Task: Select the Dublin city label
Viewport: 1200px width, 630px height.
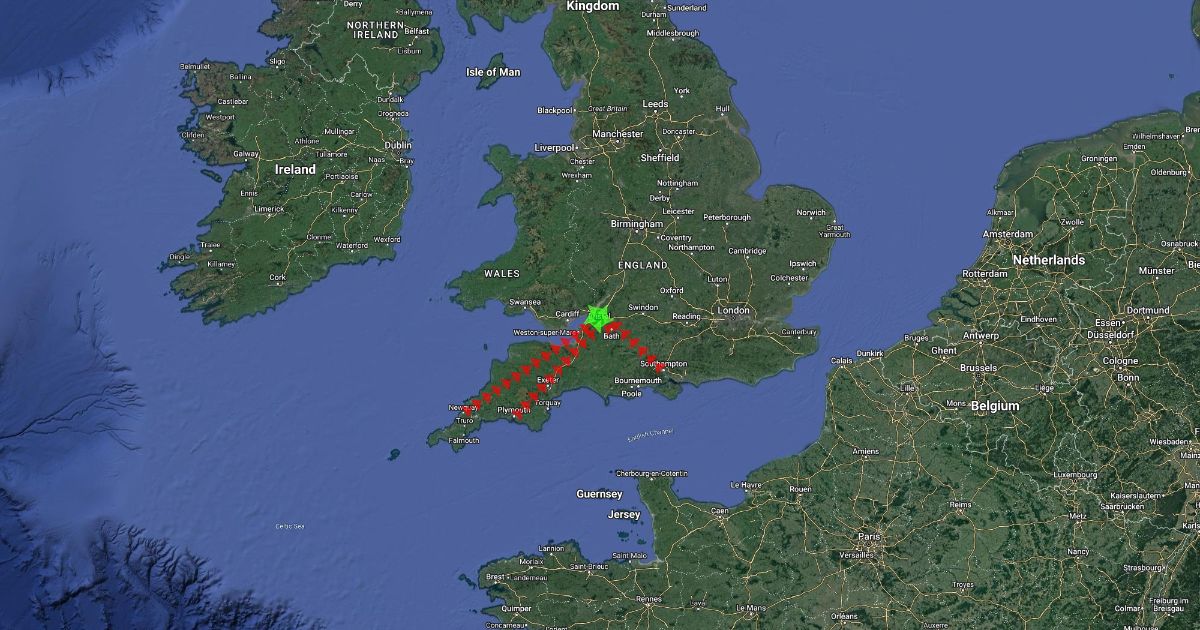Action: (x=398, y=145)
